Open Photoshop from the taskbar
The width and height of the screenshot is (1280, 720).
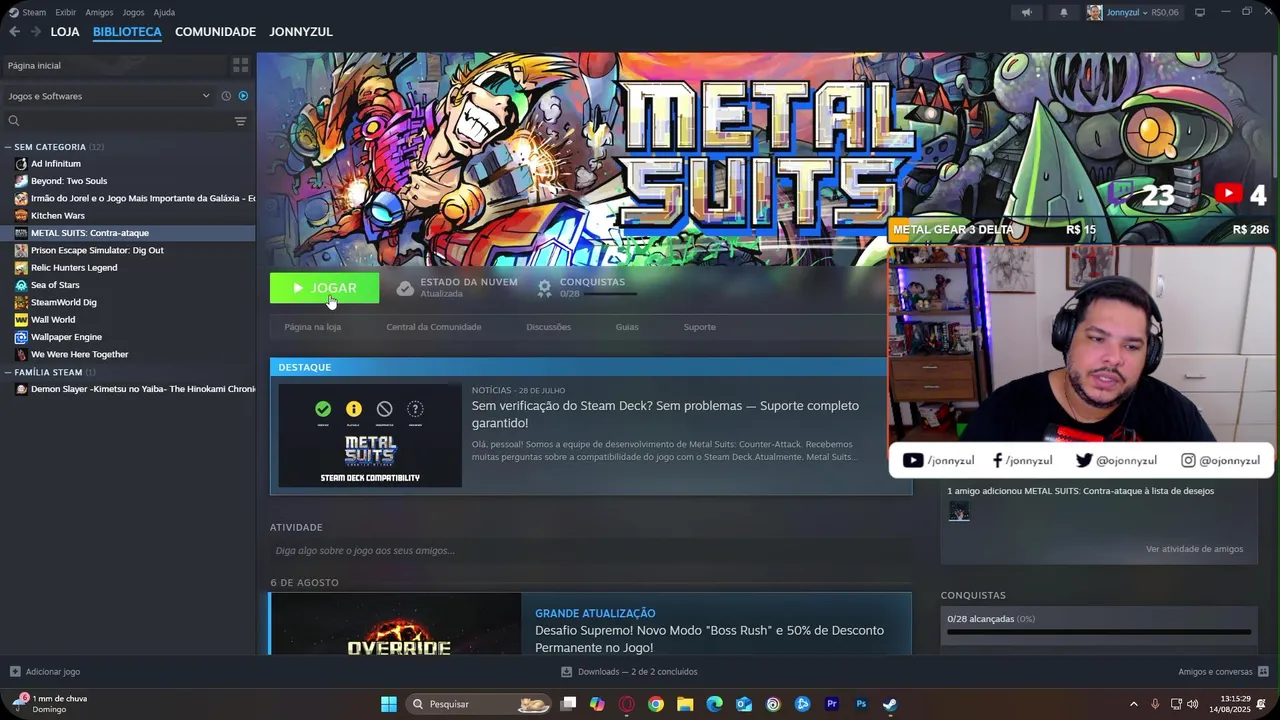[x=861, y=704]
